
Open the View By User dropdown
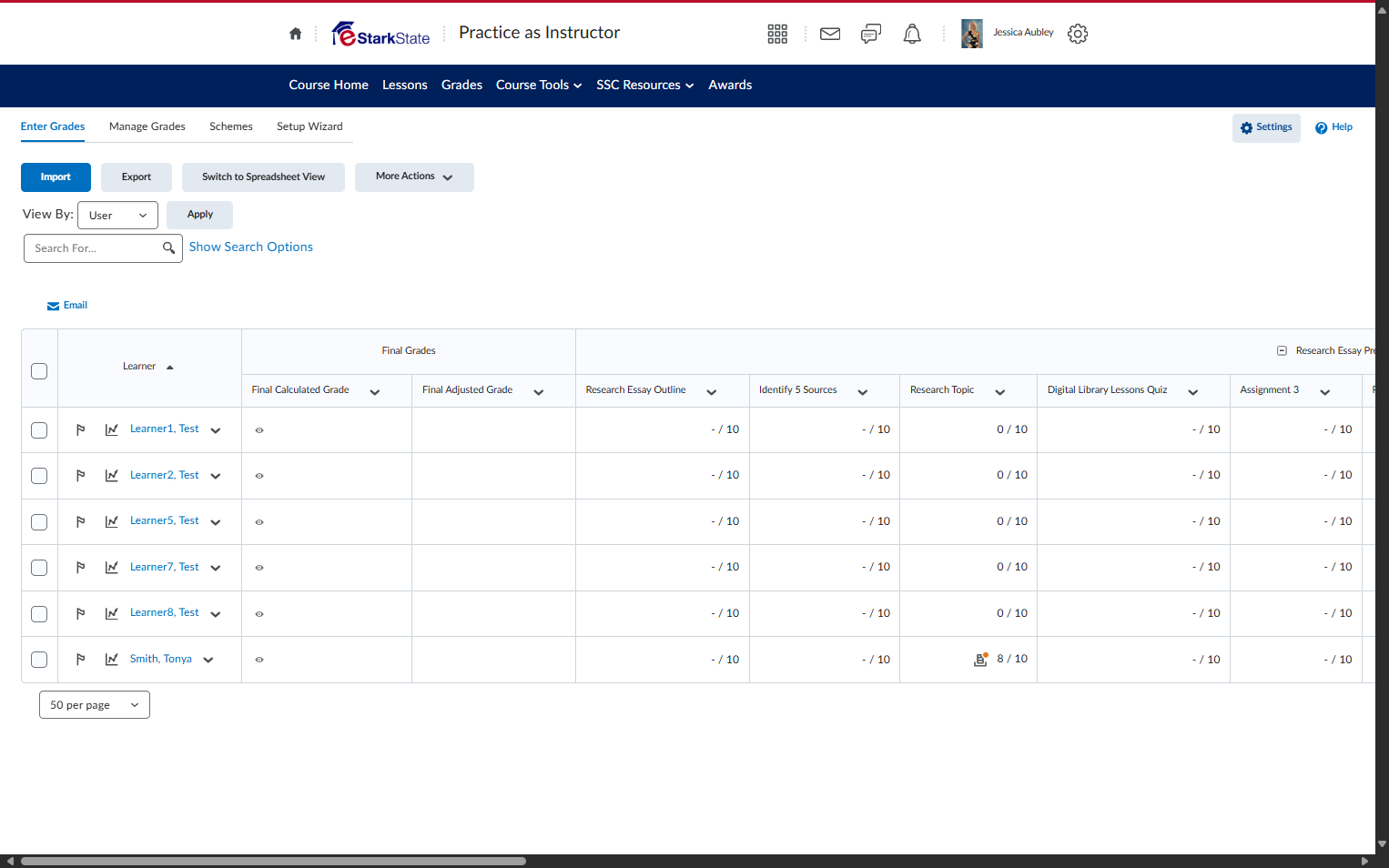[x=117, y=216]
